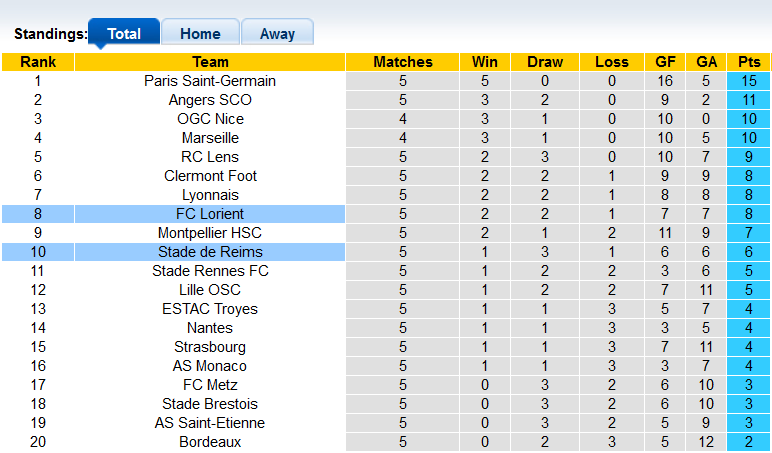Open the Montpellier HSC team link

pyautogui.click(x=210, y=233)
